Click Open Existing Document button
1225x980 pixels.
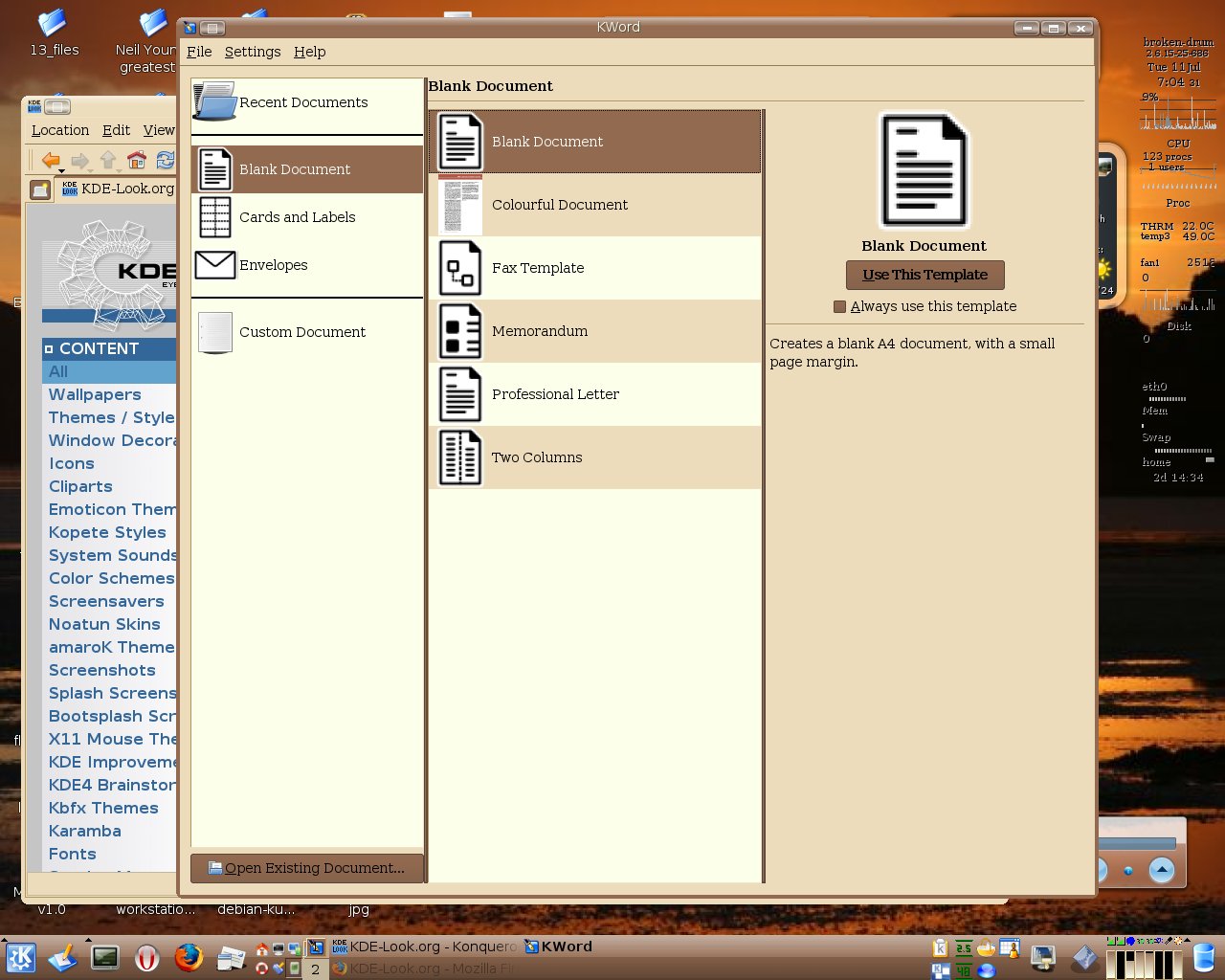click(x=306, y=868)
